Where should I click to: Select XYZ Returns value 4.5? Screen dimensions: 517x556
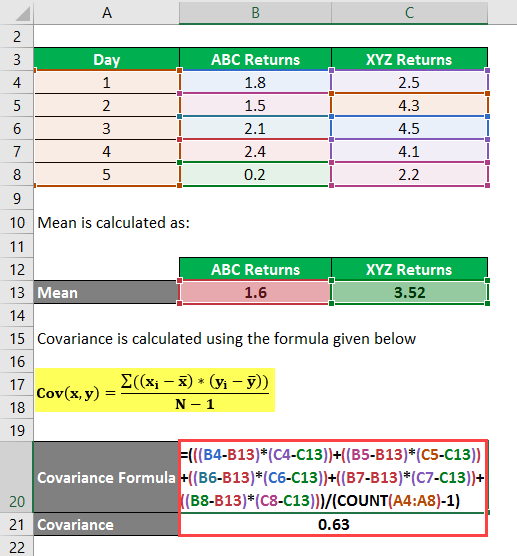(410, 128)
